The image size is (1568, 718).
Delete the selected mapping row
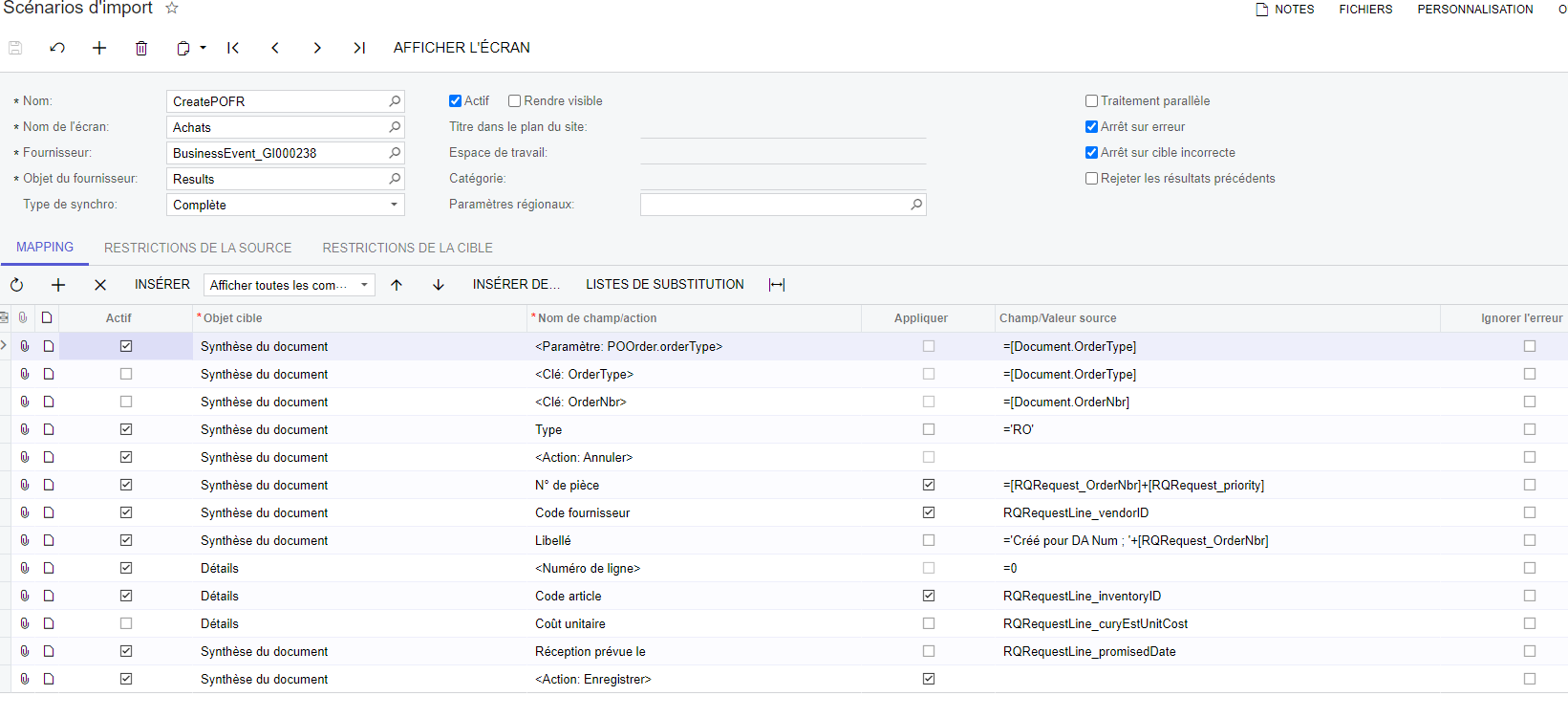tap(100, 285)
